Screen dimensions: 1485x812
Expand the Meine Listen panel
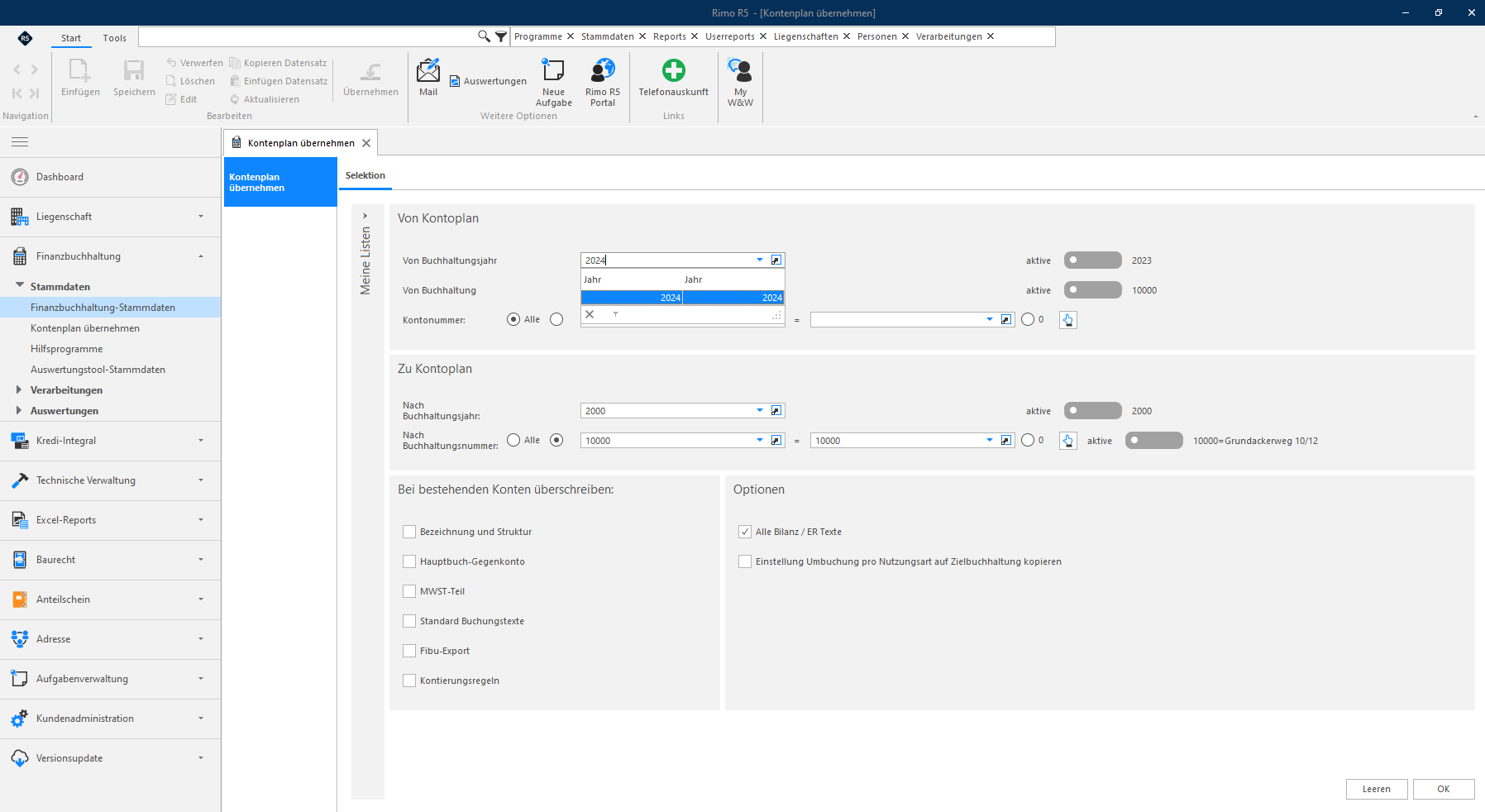point(365,216)
